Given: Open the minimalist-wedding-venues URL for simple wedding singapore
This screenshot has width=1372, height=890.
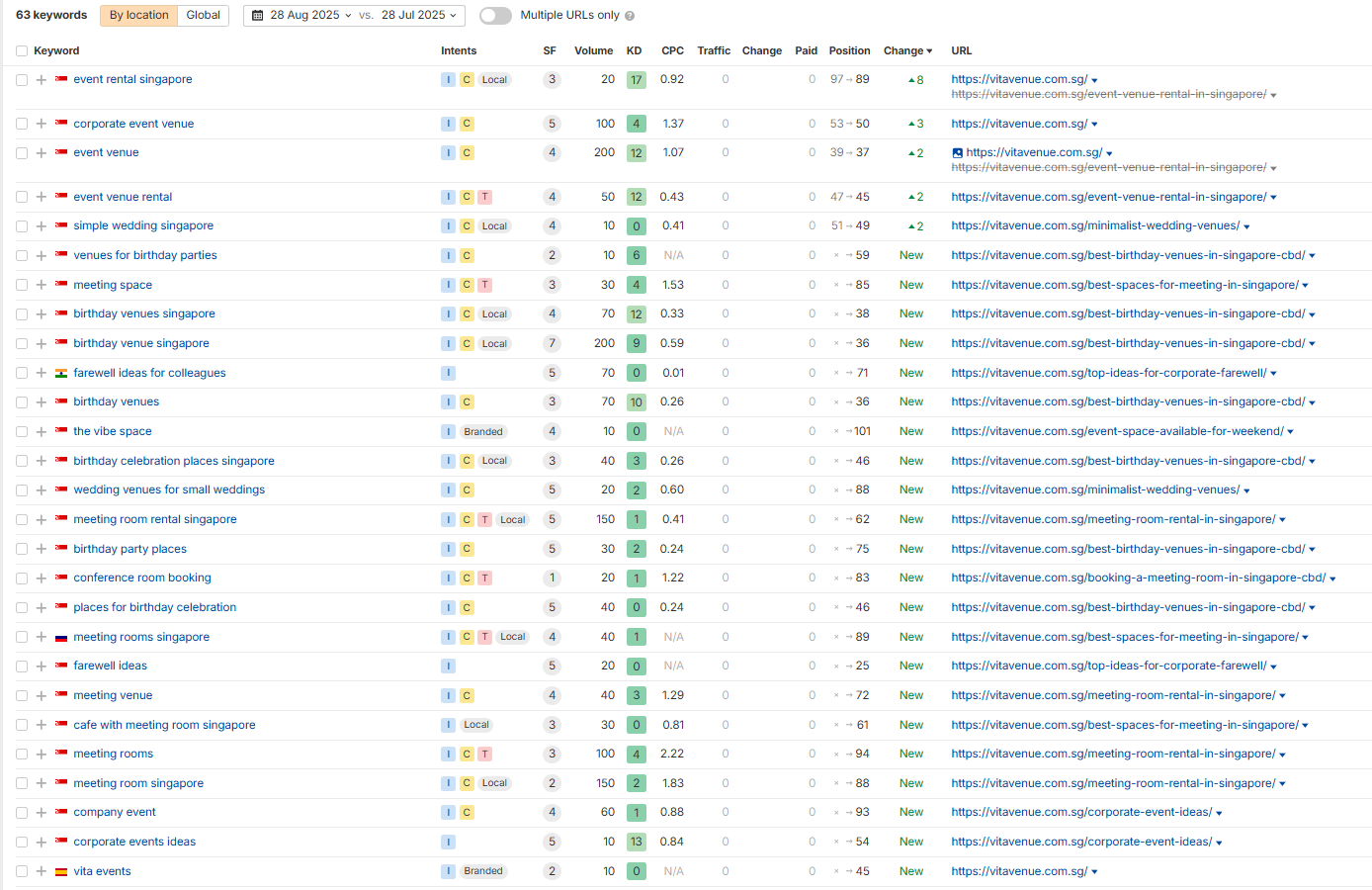Looking at the screenshot, I should point(1094,225).
